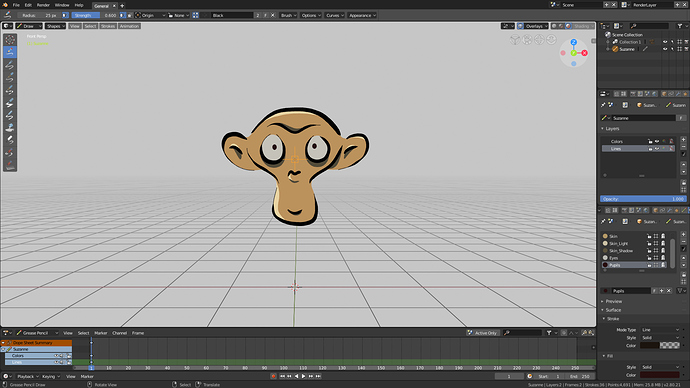690x388 pixels.
Task: Select the Eraser tool in the left toolbar
Action: click(x=10, y=140)
